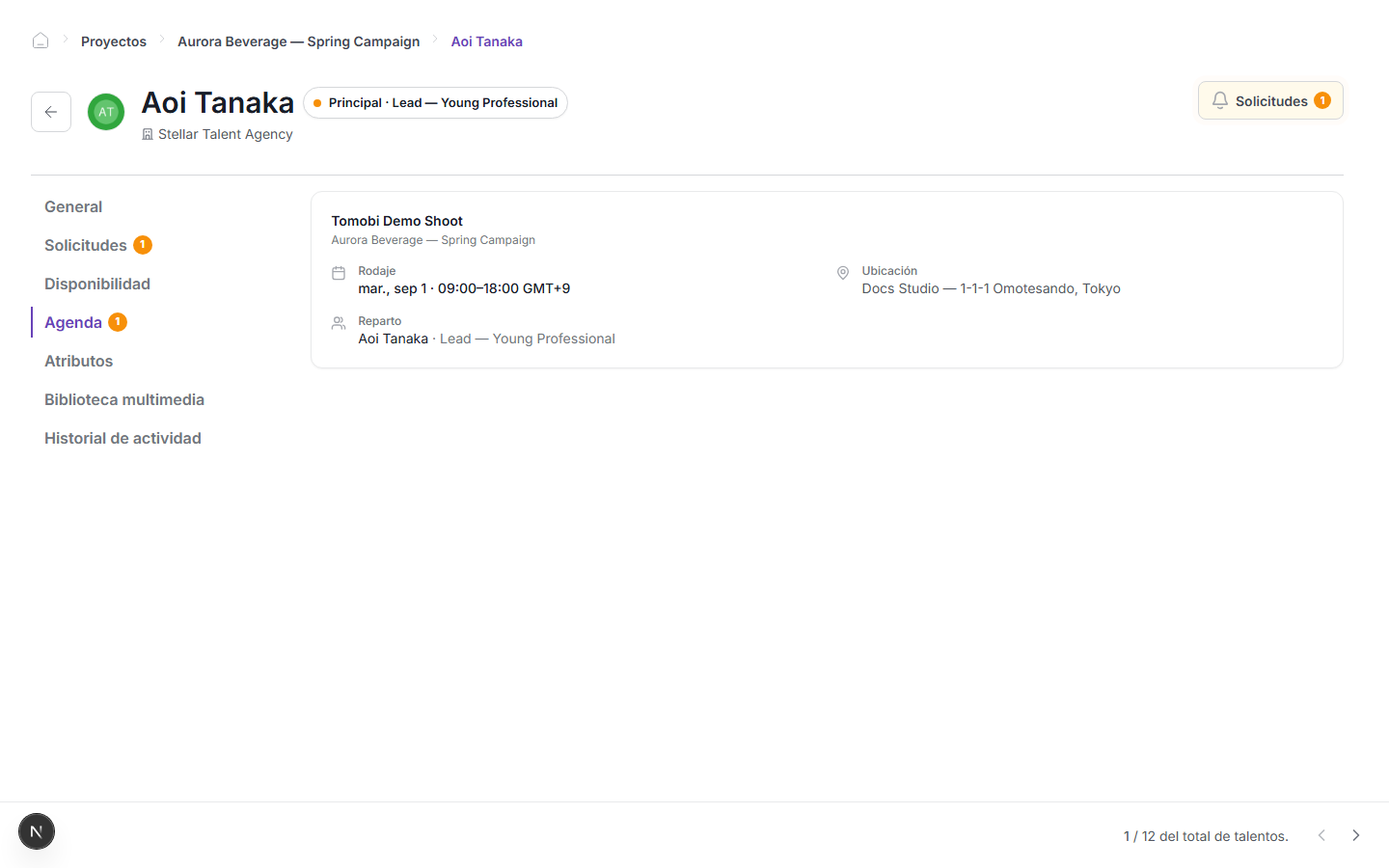Screen dimensions: 1389x868
Task: Click Aoi Tanaka breadcrumb item
Action: [487, 41]
